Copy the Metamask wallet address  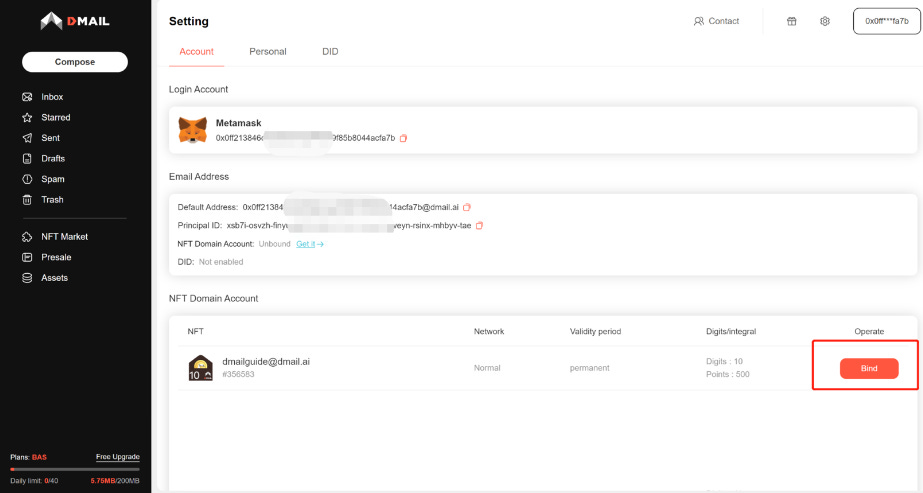tap(403, 138)
